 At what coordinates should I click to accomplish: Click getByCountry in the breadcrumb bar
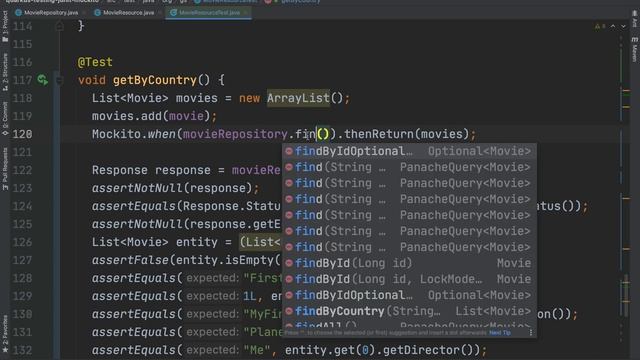click(x=301, y=2)
